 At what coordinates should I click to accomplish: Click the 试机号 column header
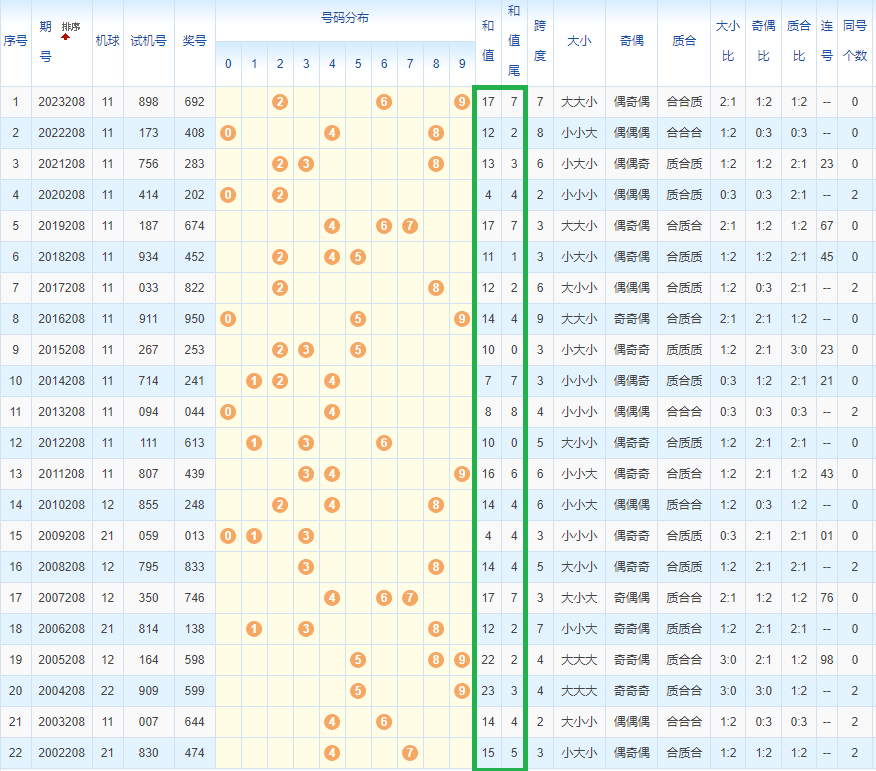point(148,42)
